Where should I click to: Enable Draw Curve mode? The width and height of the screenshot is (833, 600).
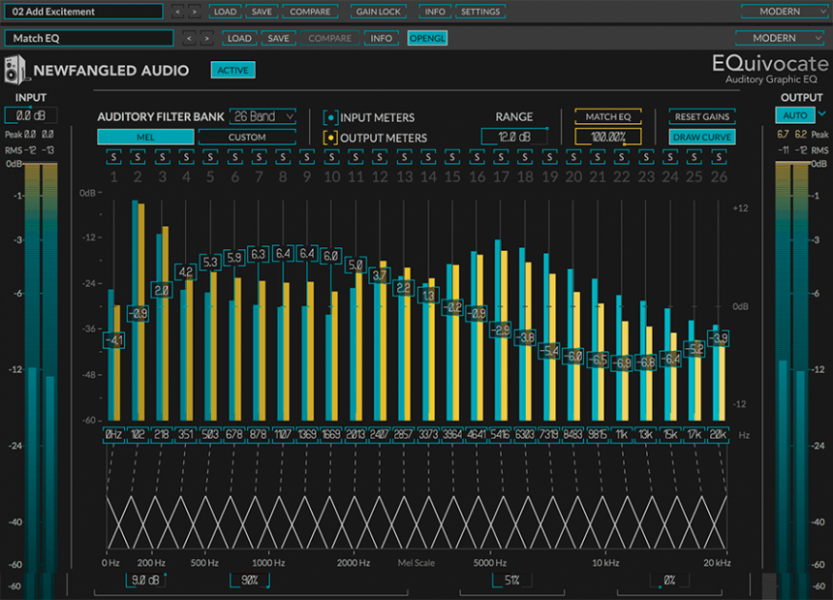702,136
